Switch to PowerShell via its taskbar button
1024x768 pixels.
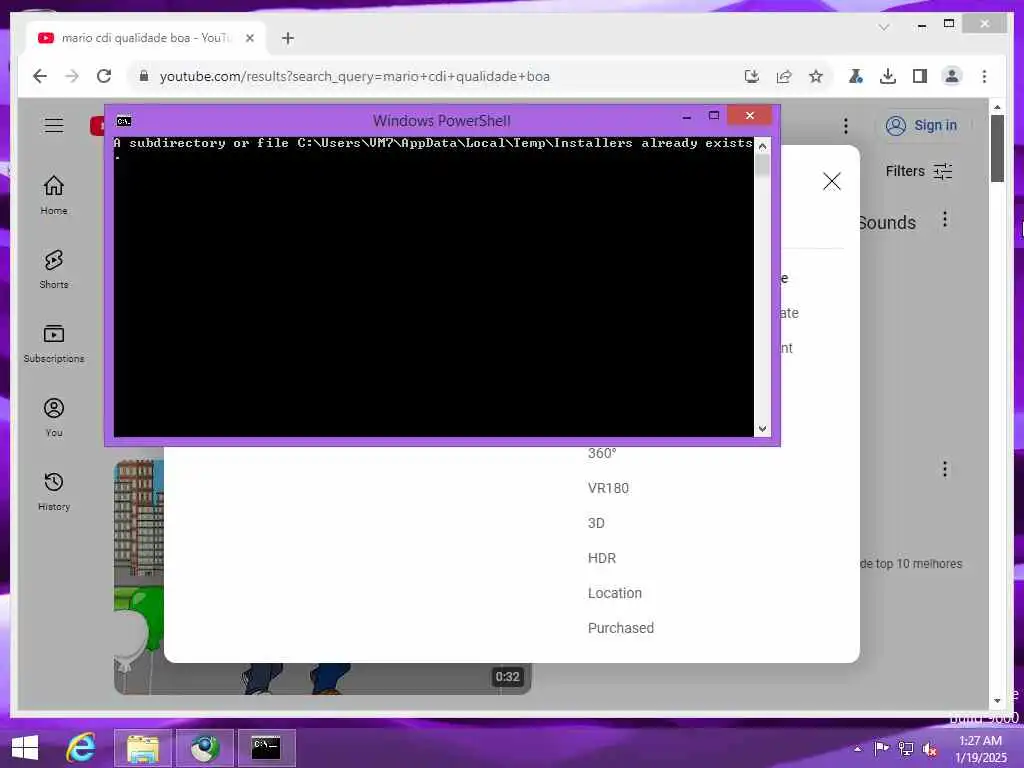pos(266,748)
